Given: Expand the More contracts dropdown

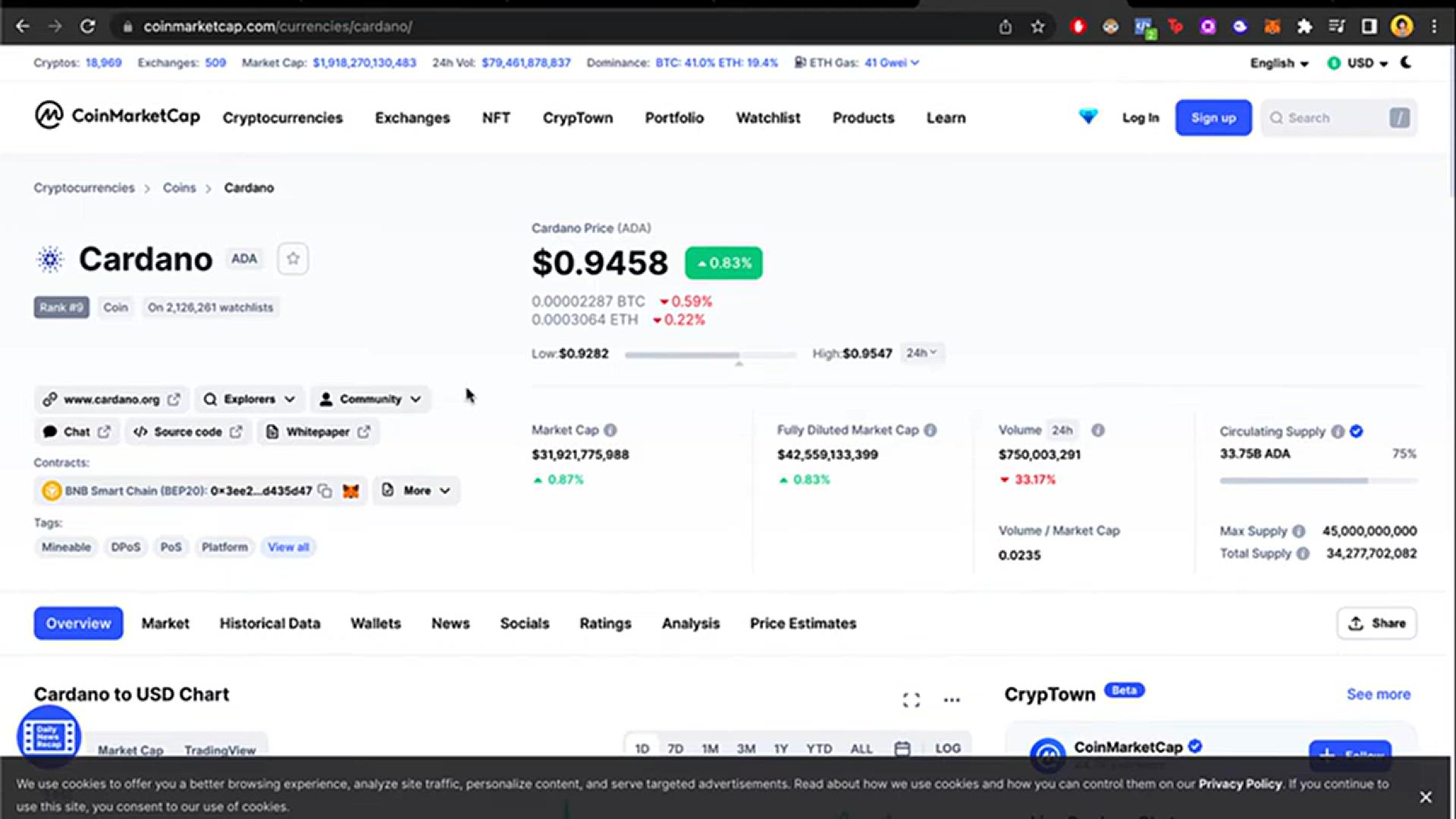Looking at the screenshot, I should click(x=416, y=491).
